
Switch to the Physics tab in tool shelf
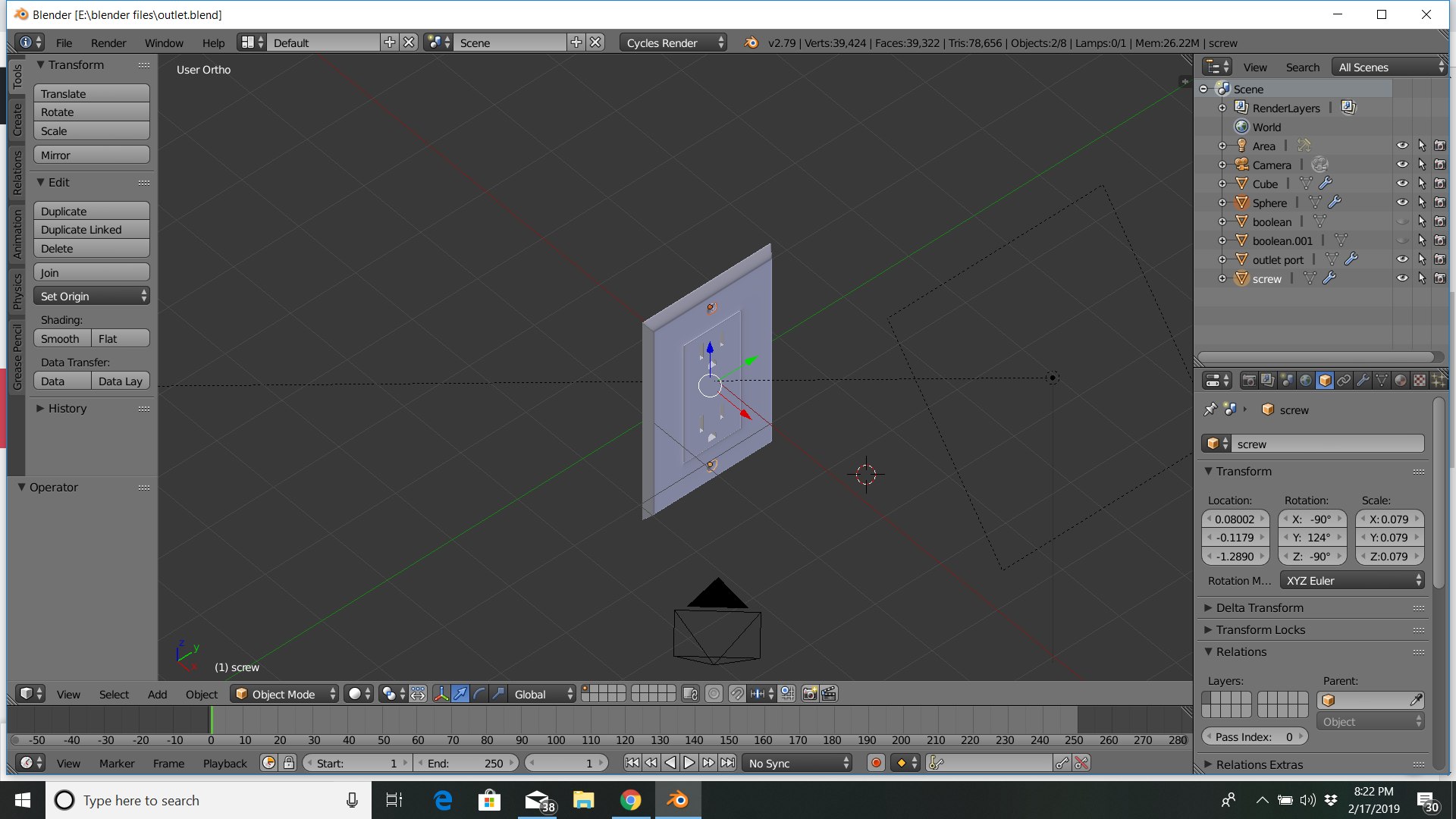17,292
